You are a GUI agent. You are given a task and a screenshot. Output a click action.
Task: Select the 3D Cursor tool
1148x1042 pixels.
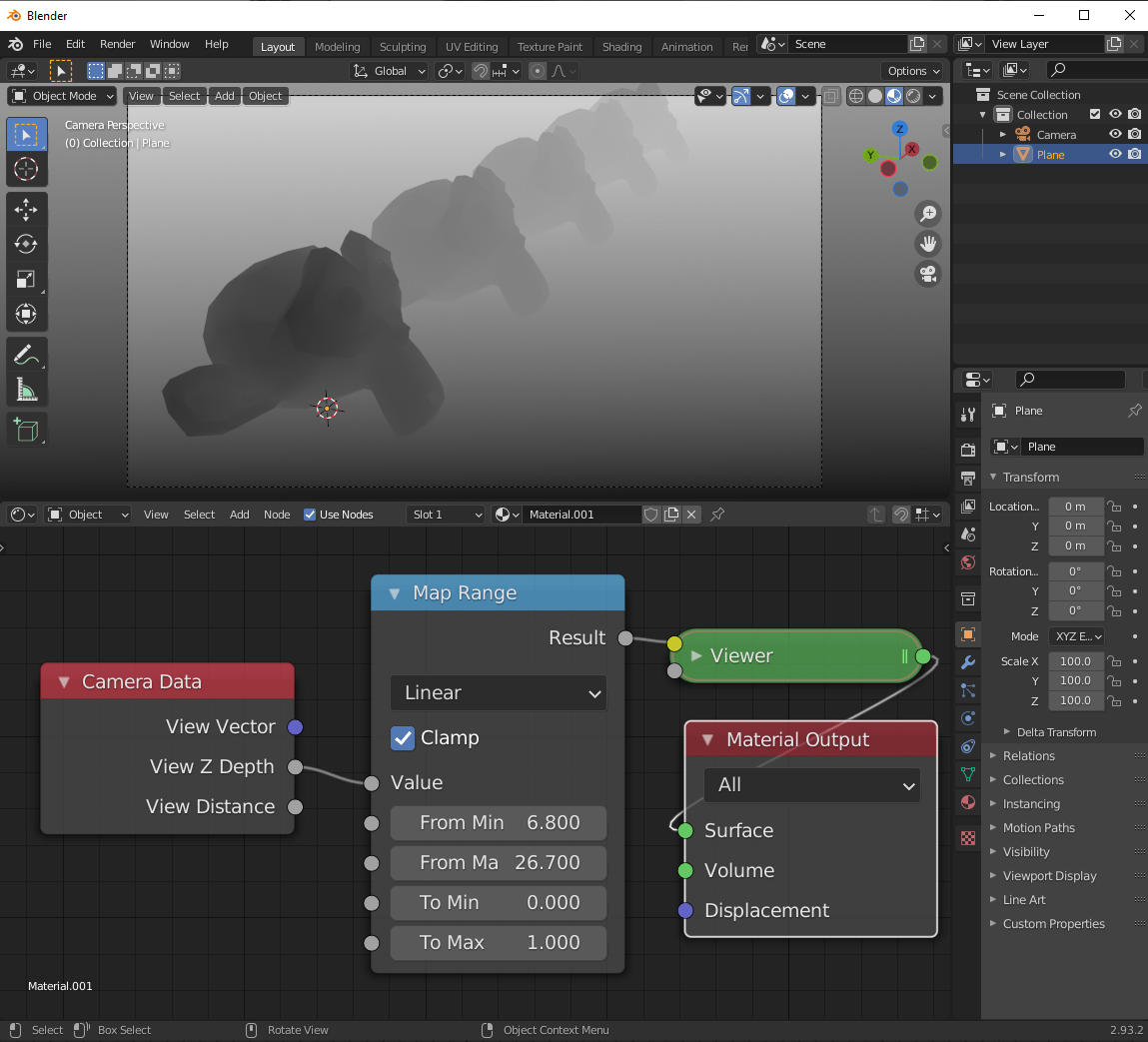click(27, 169)
